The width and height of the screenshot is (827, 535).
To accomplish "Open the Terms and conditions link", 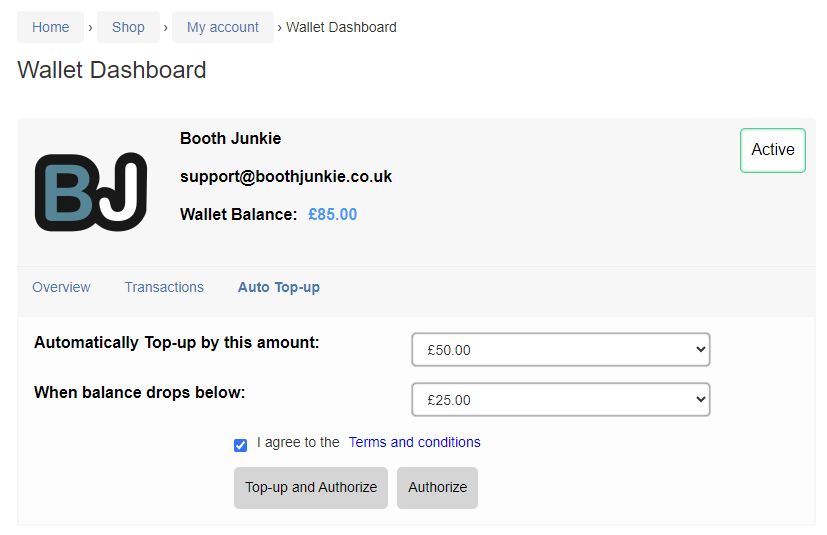I will pos(415,442).
